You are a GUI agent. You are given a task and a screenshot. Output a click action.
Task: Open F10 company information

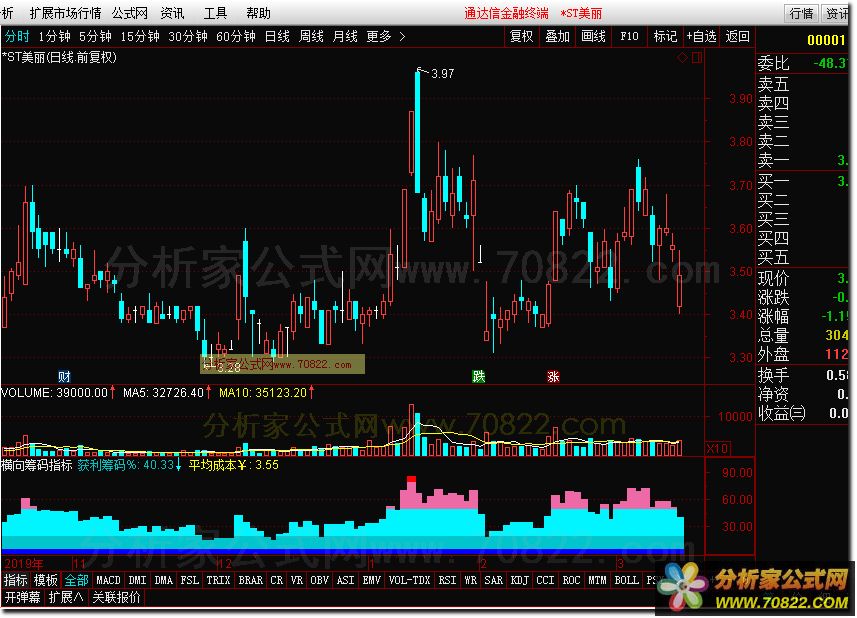630,37
